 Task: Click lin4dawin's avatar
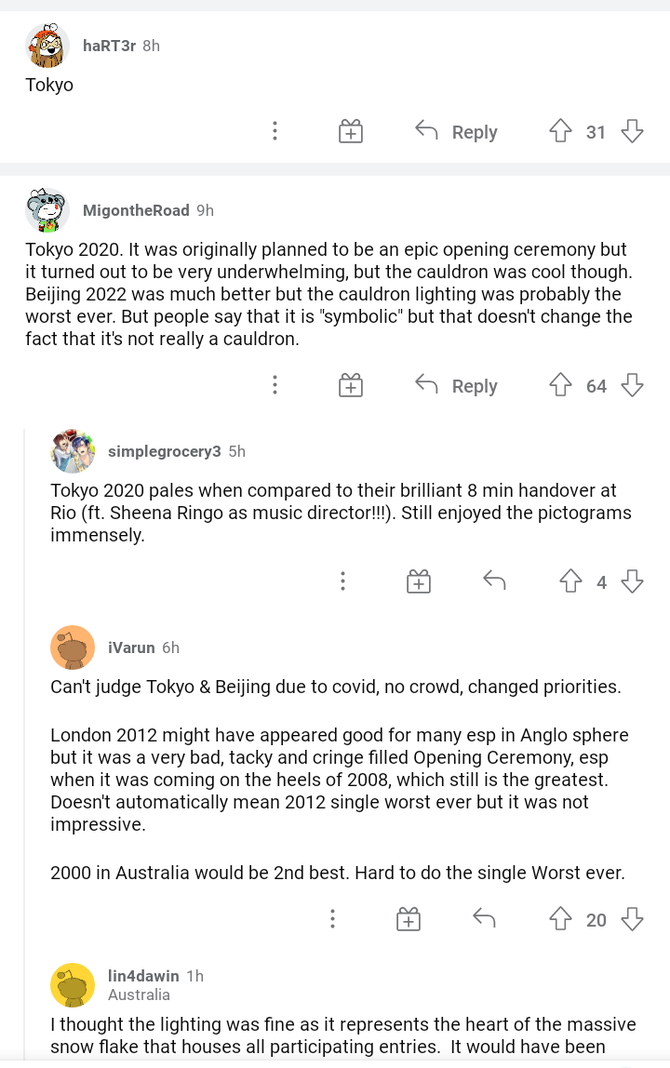pos(73,985)
